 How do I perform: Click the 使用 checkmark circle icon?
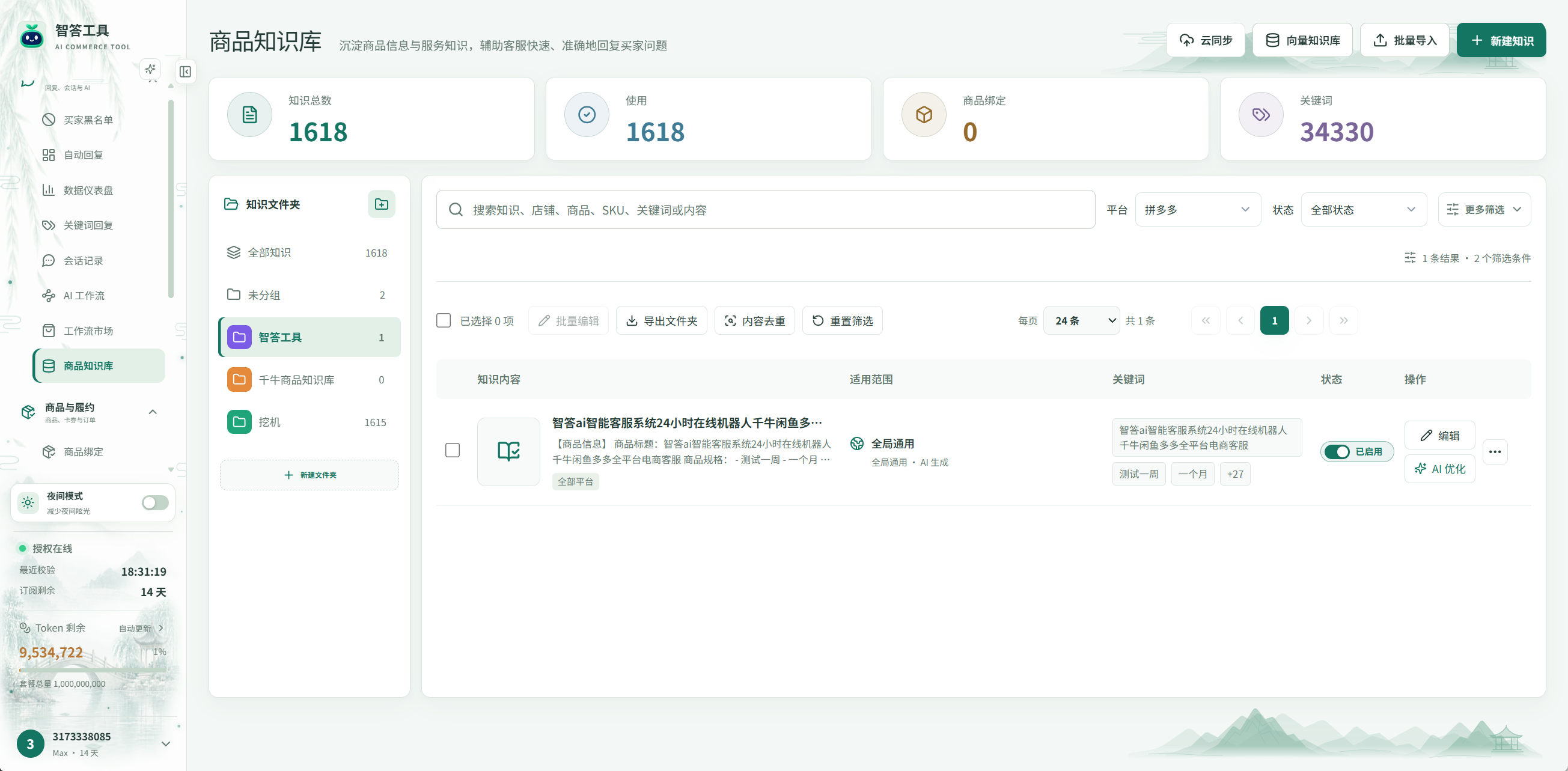[587, 114]
